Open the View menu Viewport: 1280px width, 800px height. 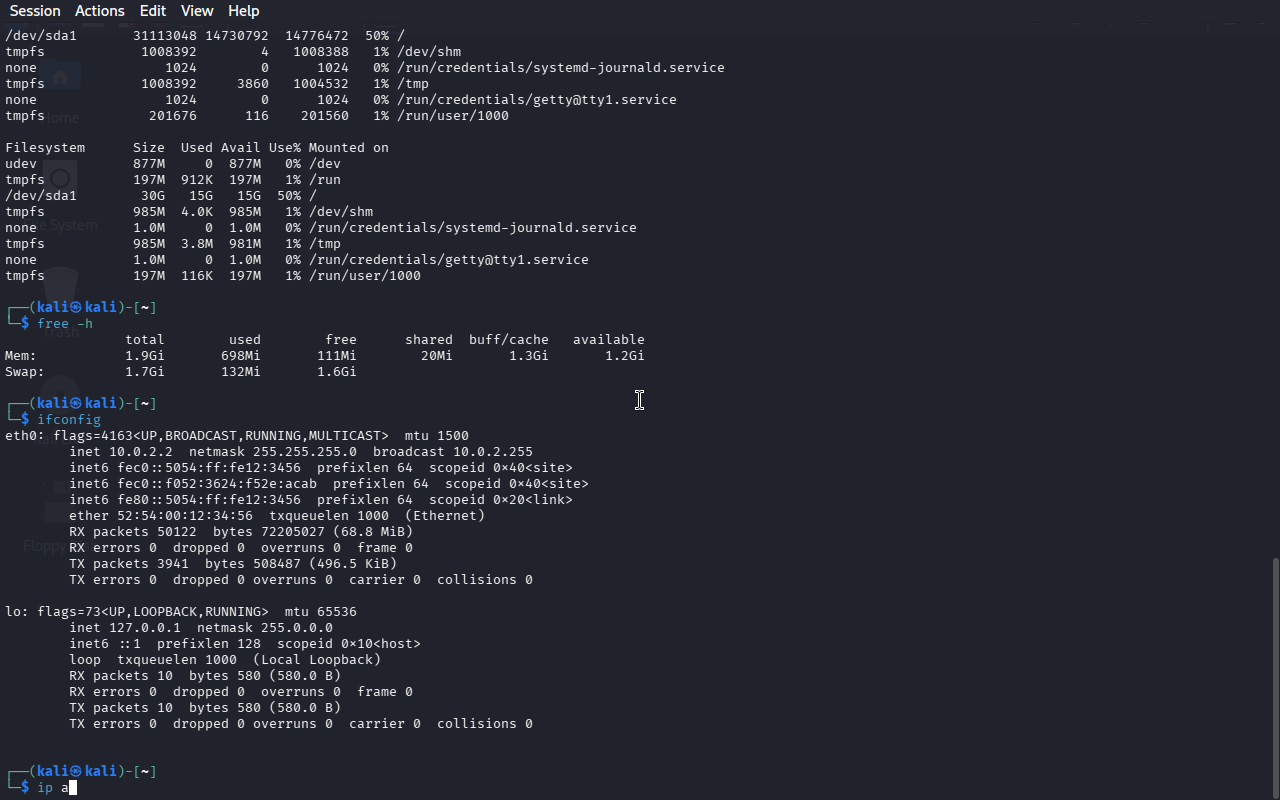tap(197, 11)
